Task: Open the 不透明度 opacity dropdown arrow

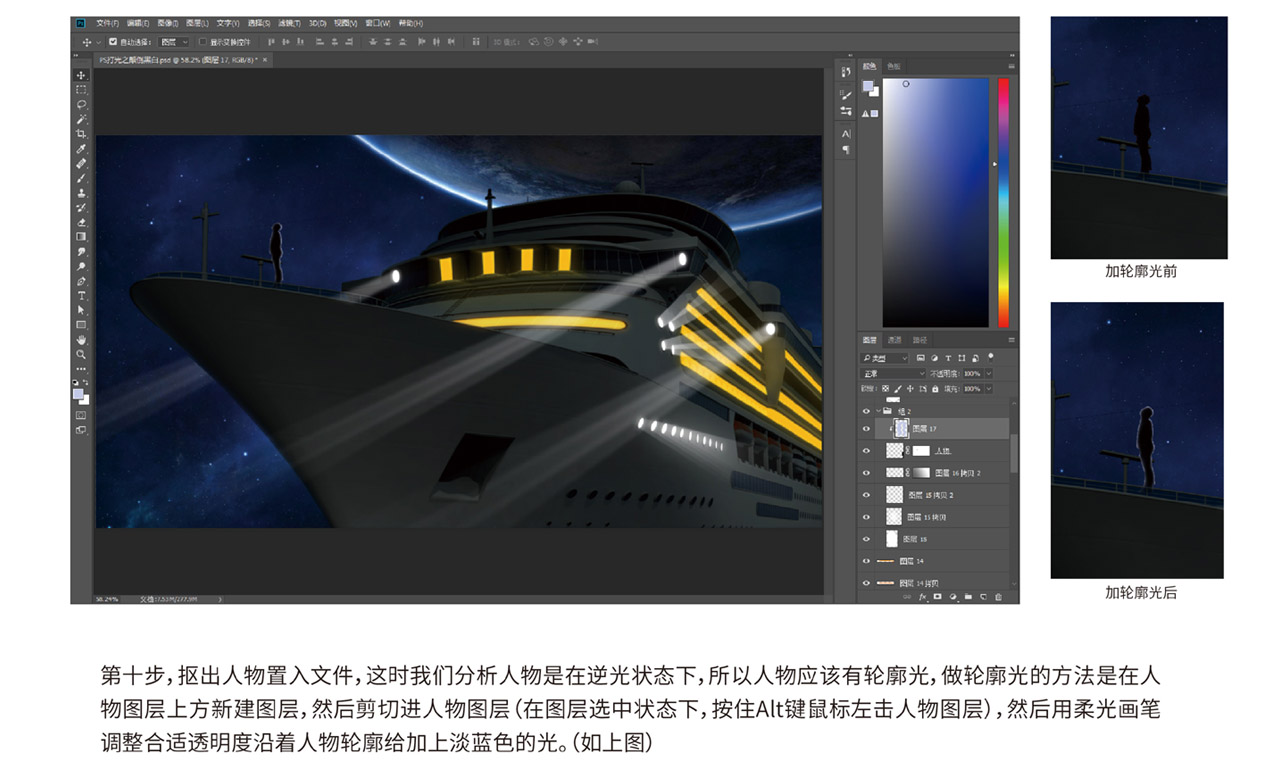Action: pos(989,373)
